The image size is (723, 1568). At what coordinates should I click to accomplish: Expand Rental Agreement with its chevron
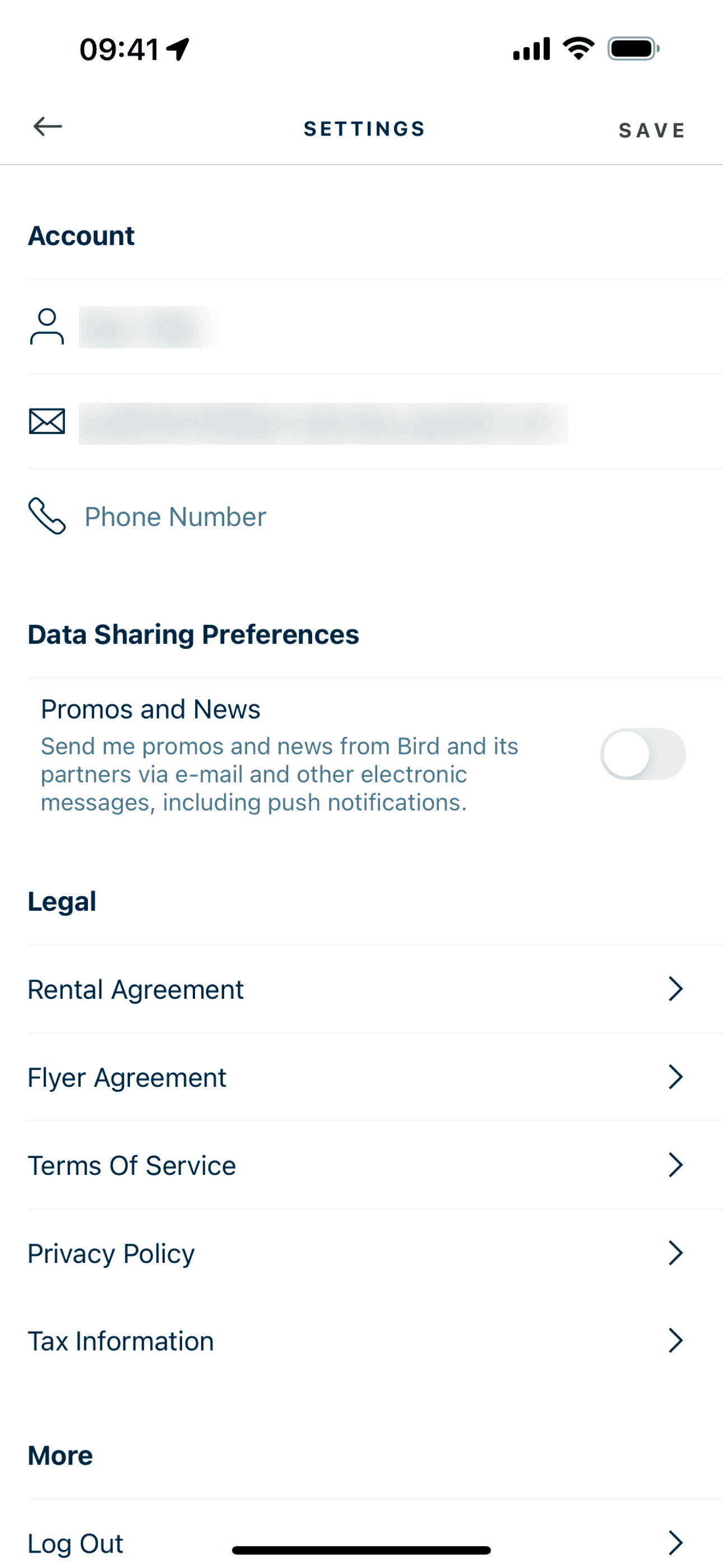[x=675, y=989]
